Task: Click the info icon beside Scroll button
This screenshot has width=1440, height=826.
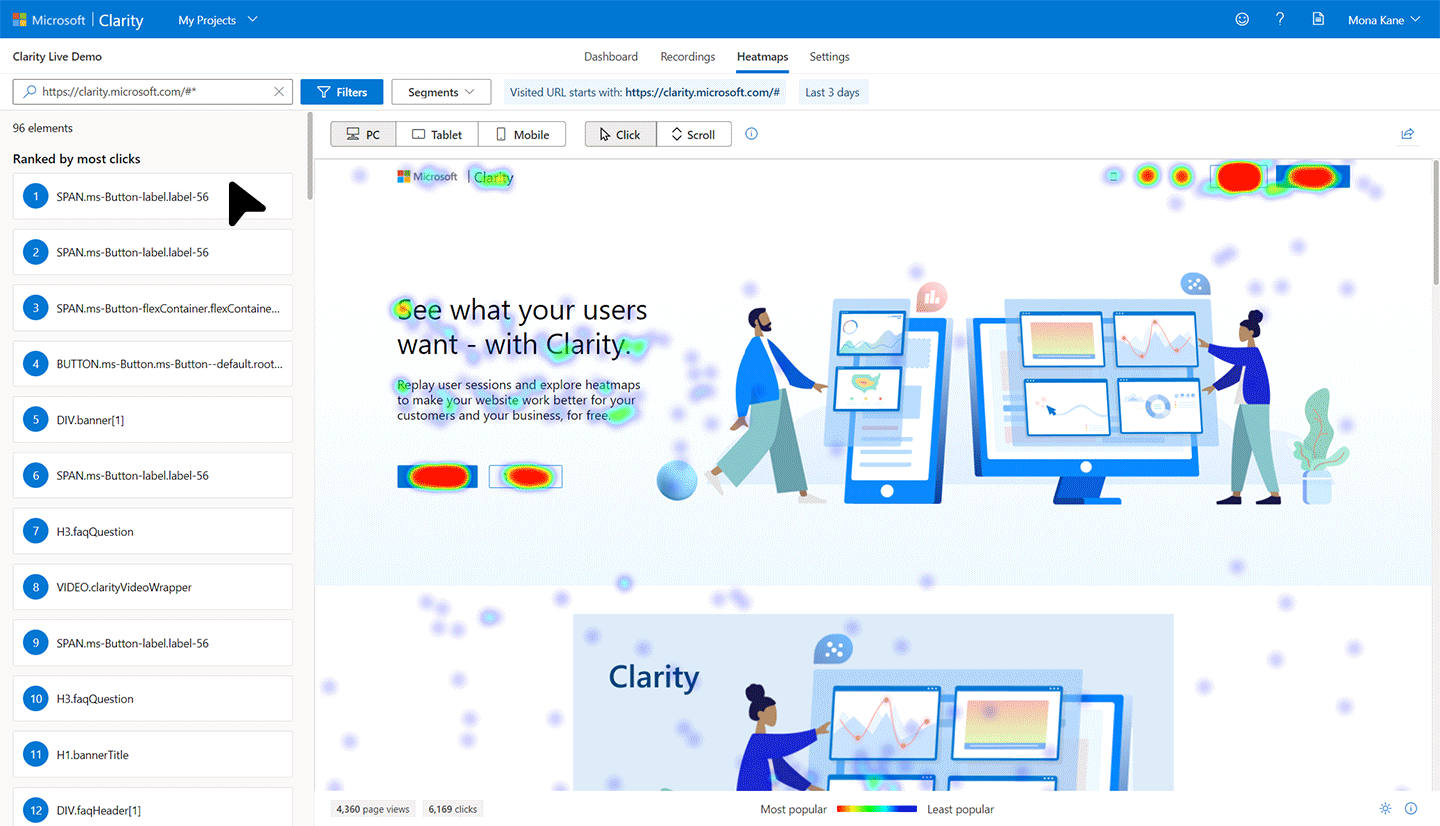Action: click(752, 134)
